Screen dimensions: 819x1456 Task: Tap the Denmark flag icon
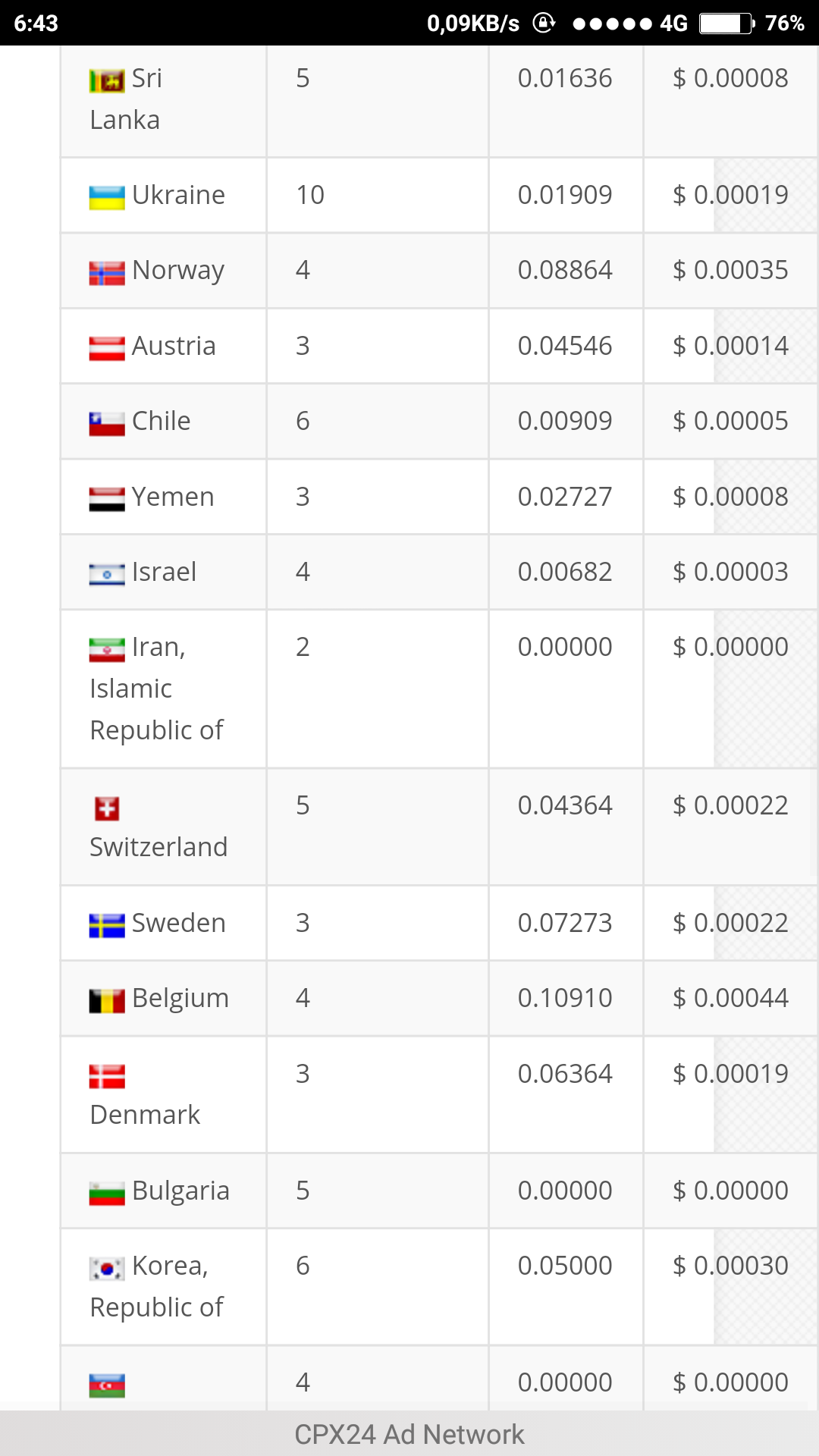coord(107,1076)
